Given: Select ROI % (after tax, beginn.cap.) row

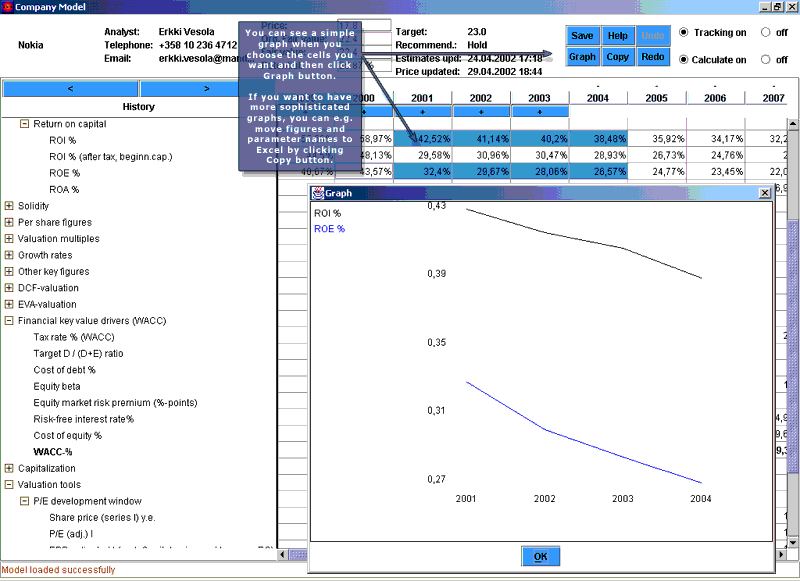Looking at the screenshot, I should tap(111, 157).
